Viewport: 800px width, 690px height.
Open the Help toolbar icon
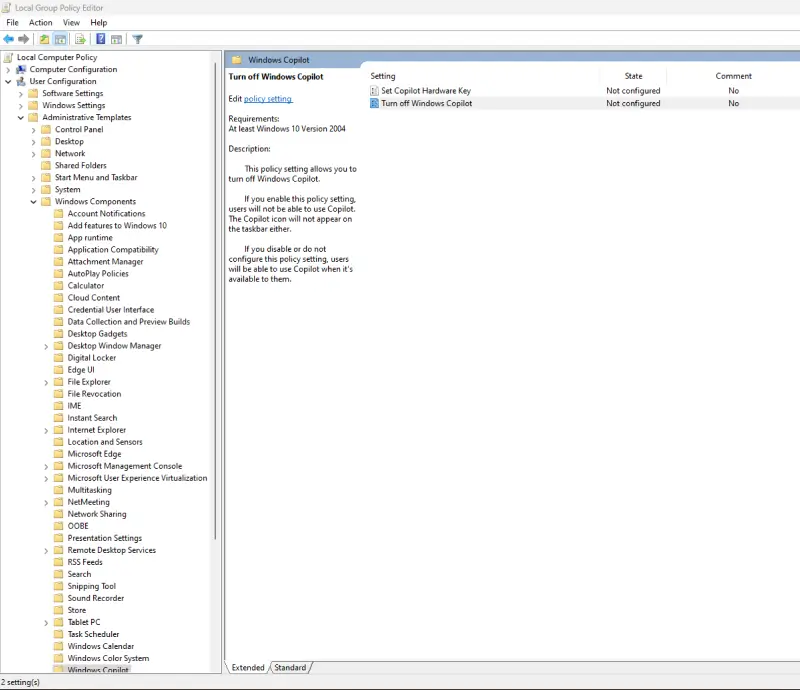[x=99, y=39]
